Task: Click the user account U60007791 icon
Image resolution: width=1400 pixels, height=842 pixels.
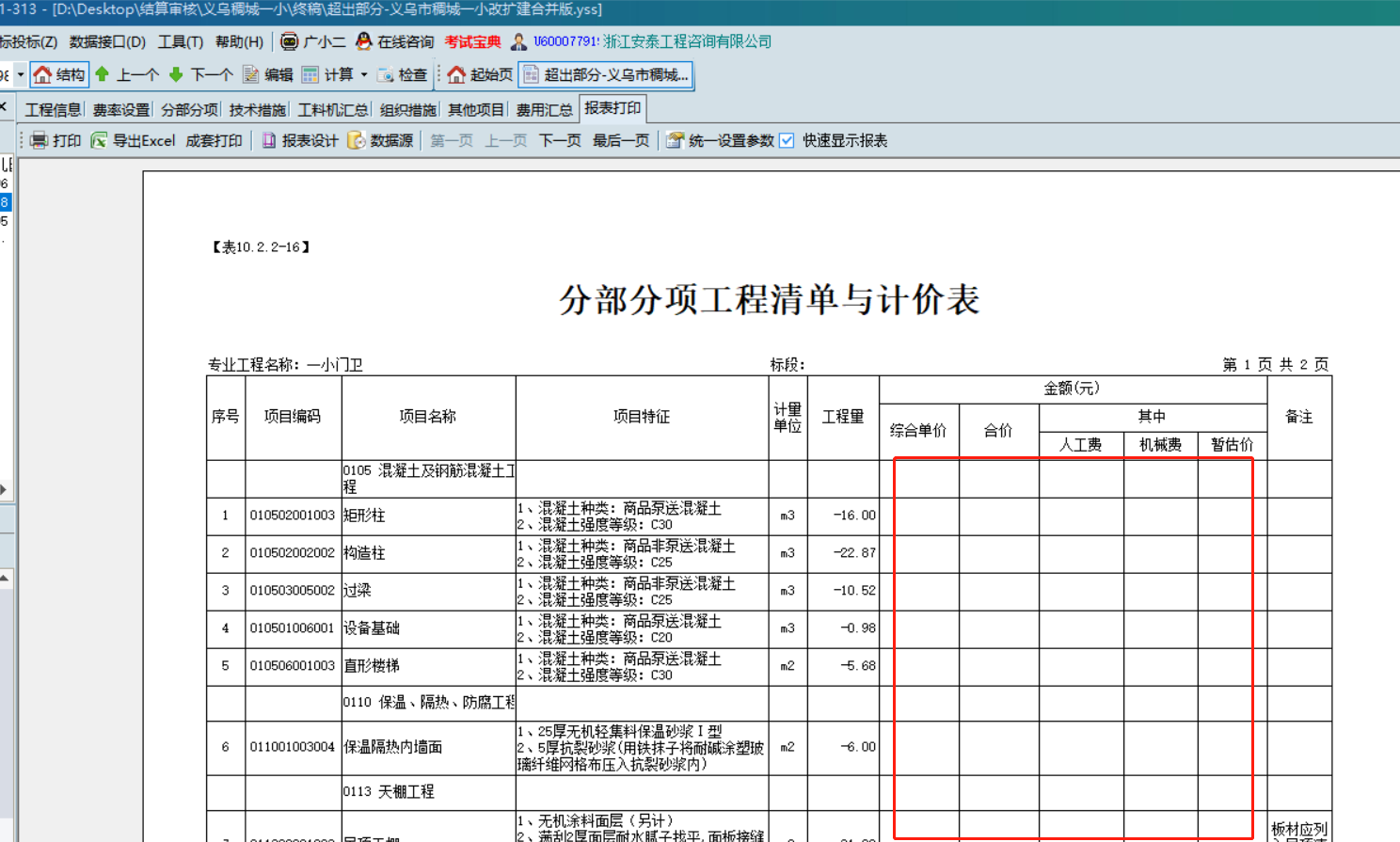Action: point(518,41)
